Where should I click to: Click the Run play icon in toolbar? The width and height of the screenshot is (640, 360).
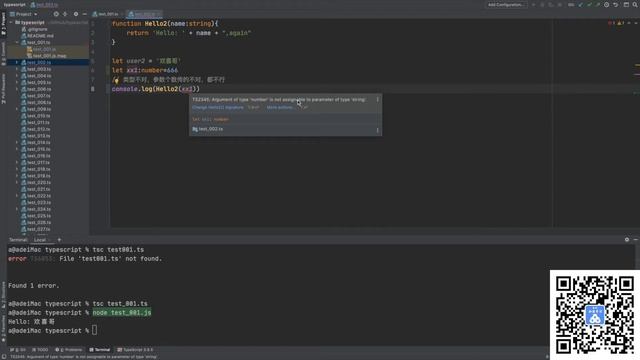pyautogui.click(x=533, y=5)
